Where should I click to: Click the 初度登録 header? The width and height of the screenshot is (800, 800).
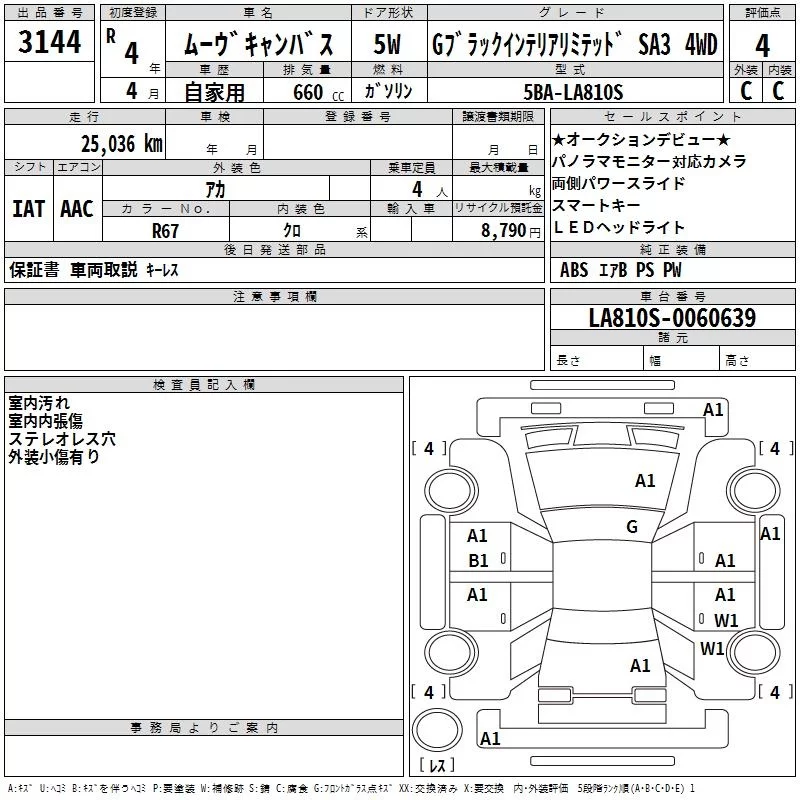coord(133,12)
